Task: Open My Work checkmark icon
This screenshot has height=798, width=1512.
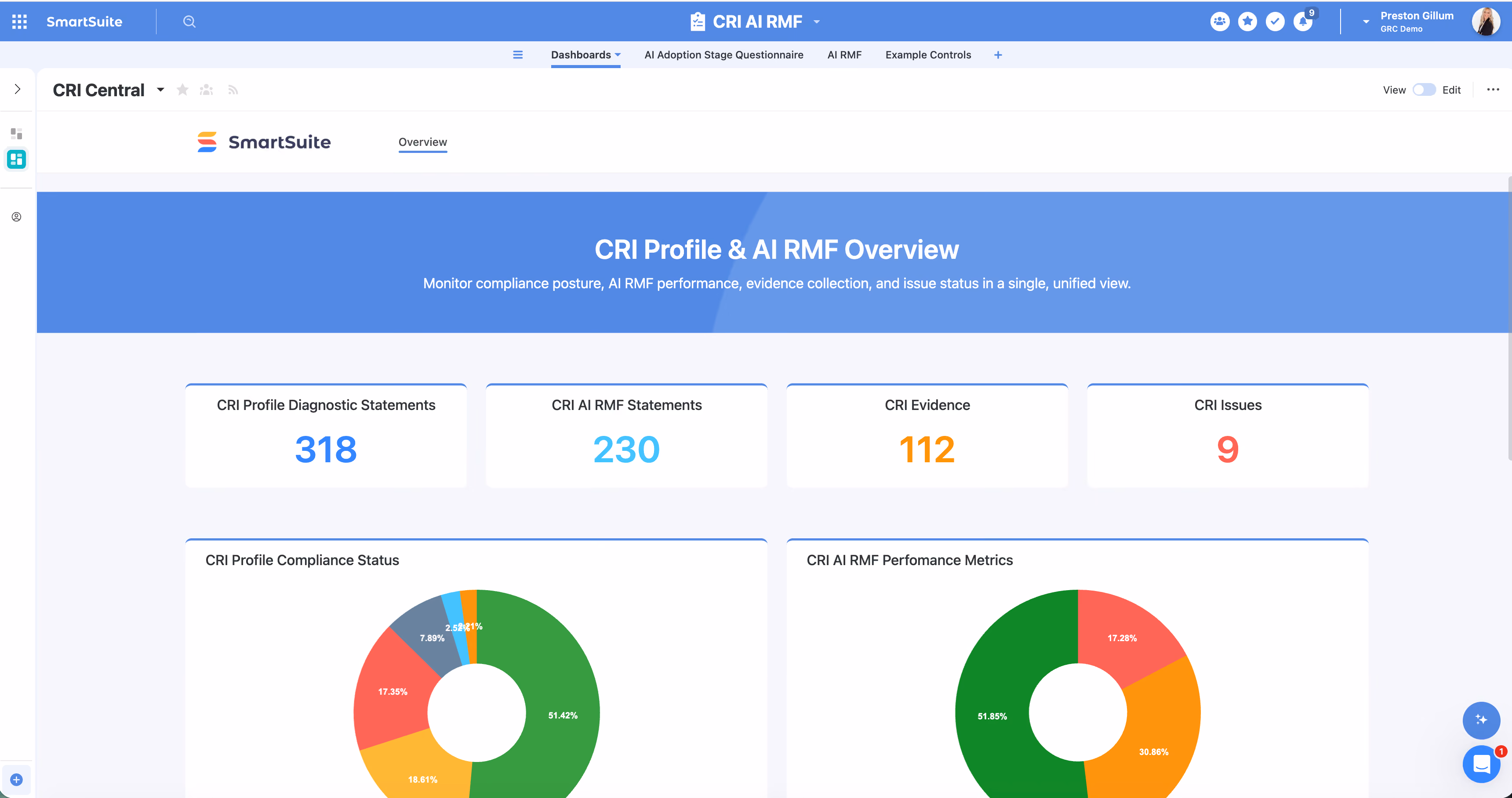Action: (x=1275, y=22)
